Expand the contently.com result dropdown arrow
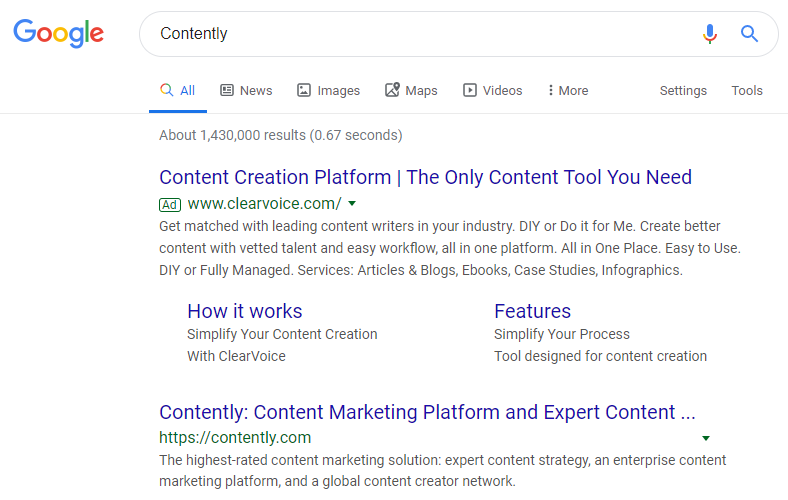Image resolution: width=788 pixels, height=500 pixels. click(706, 438)
